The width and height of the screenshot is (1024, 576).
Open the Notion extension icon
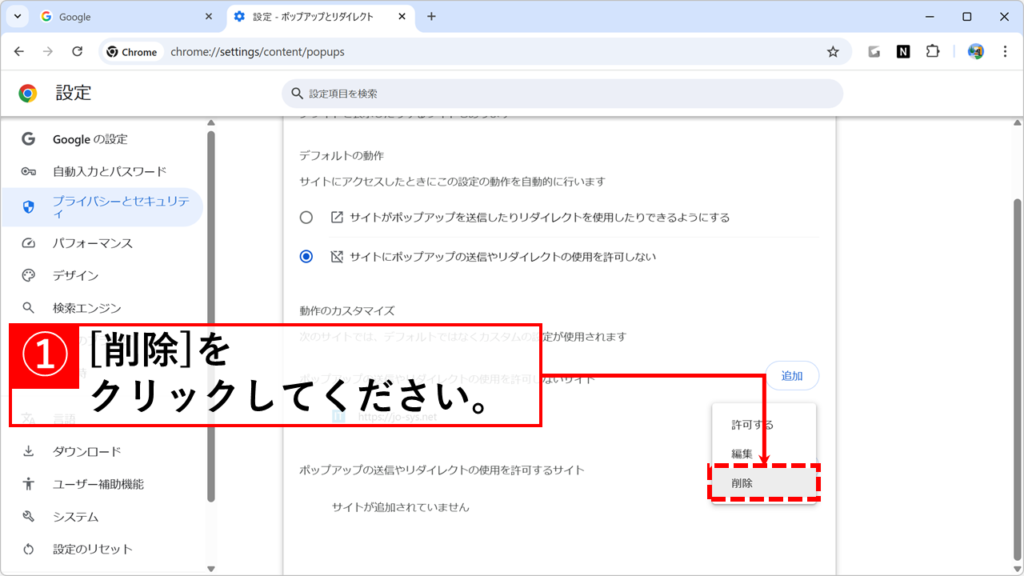tap(903, 52)
